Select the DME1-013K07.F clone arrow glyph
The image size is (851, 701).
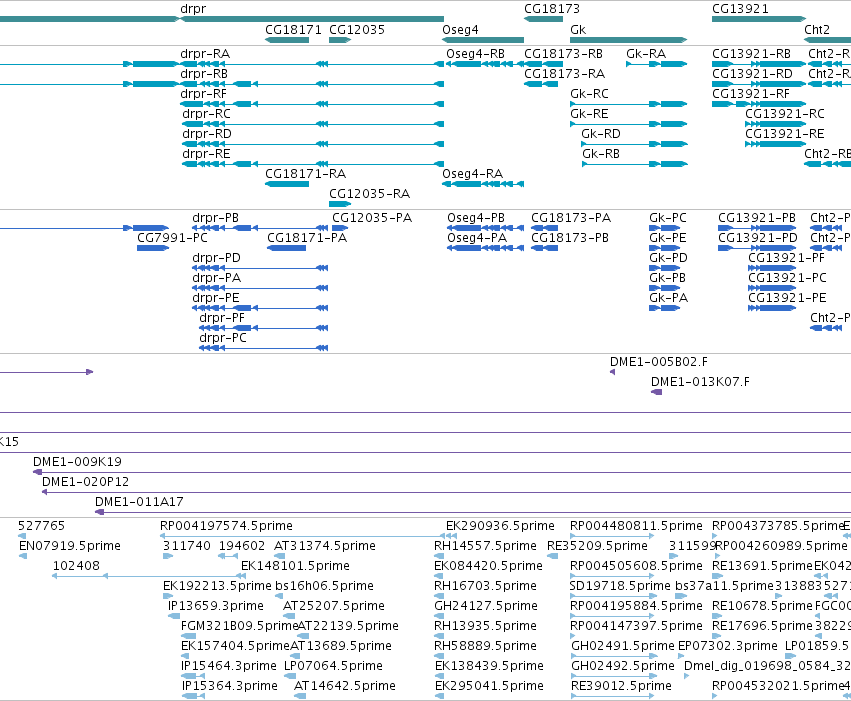(x=656, y=392)
